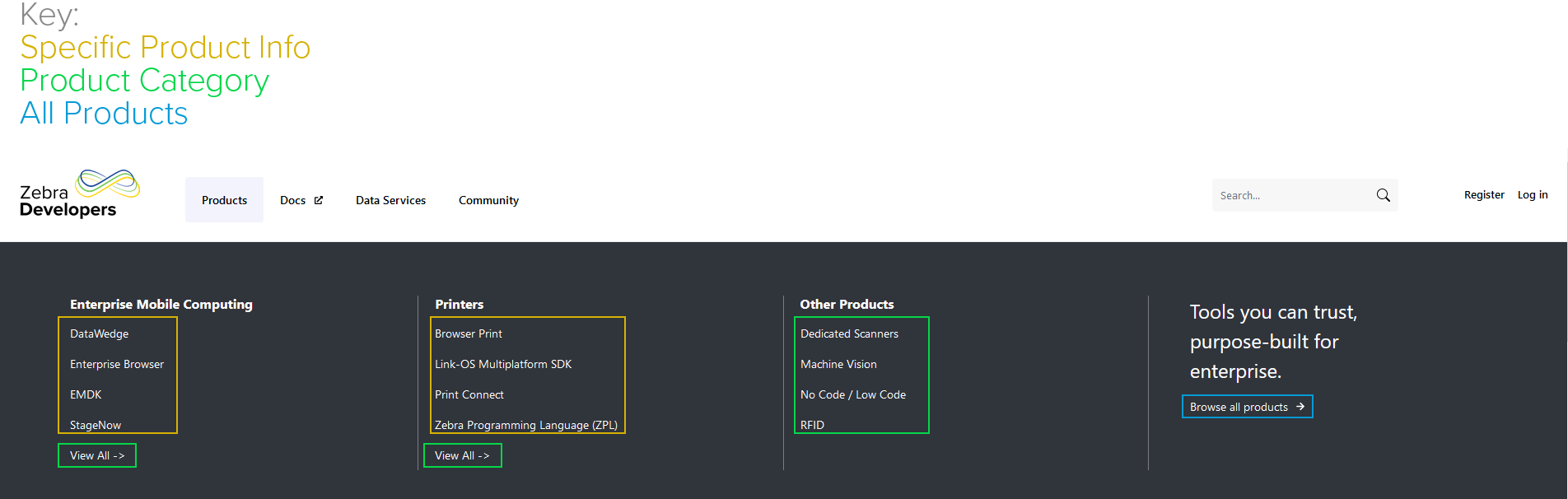This screenshot has width=1568, height=499.
Task: Open the Enterprise Browser link
Action: click(117, 364)
